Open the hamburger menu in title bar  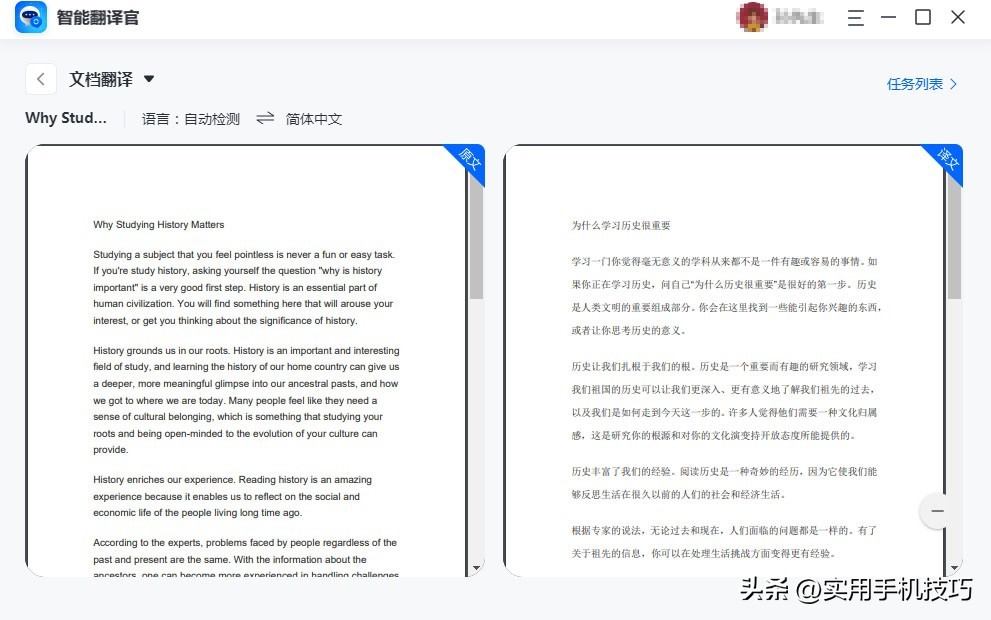click(x=855, y=17)
